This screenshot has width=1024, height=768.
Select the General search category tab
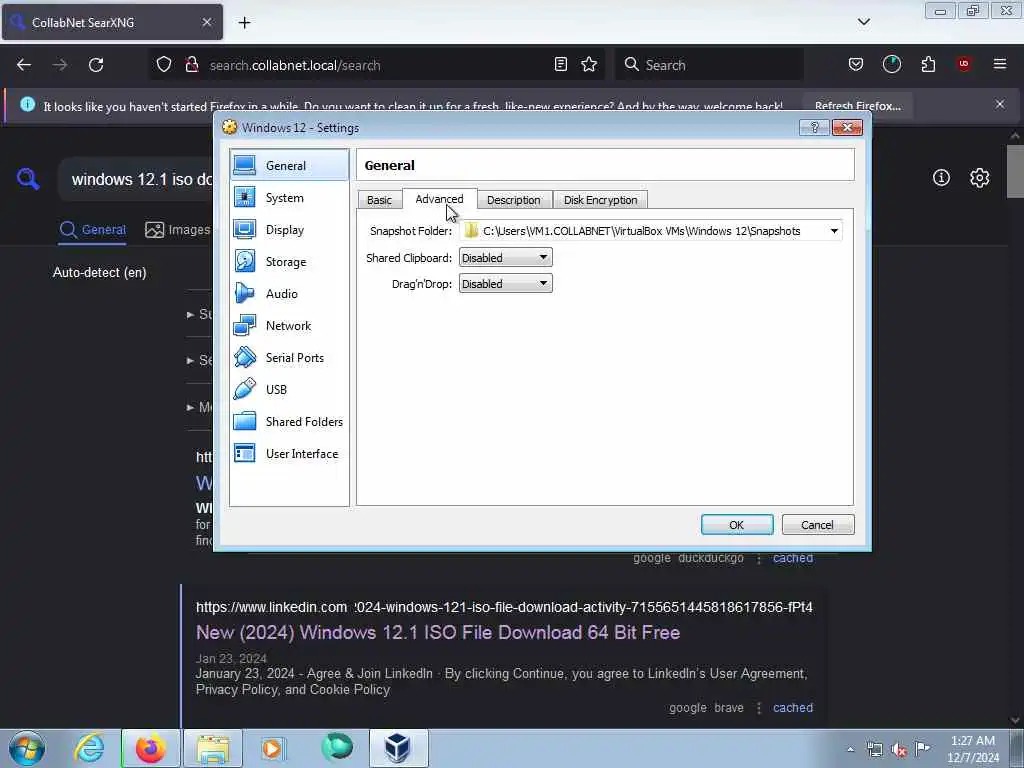point(93,230)
